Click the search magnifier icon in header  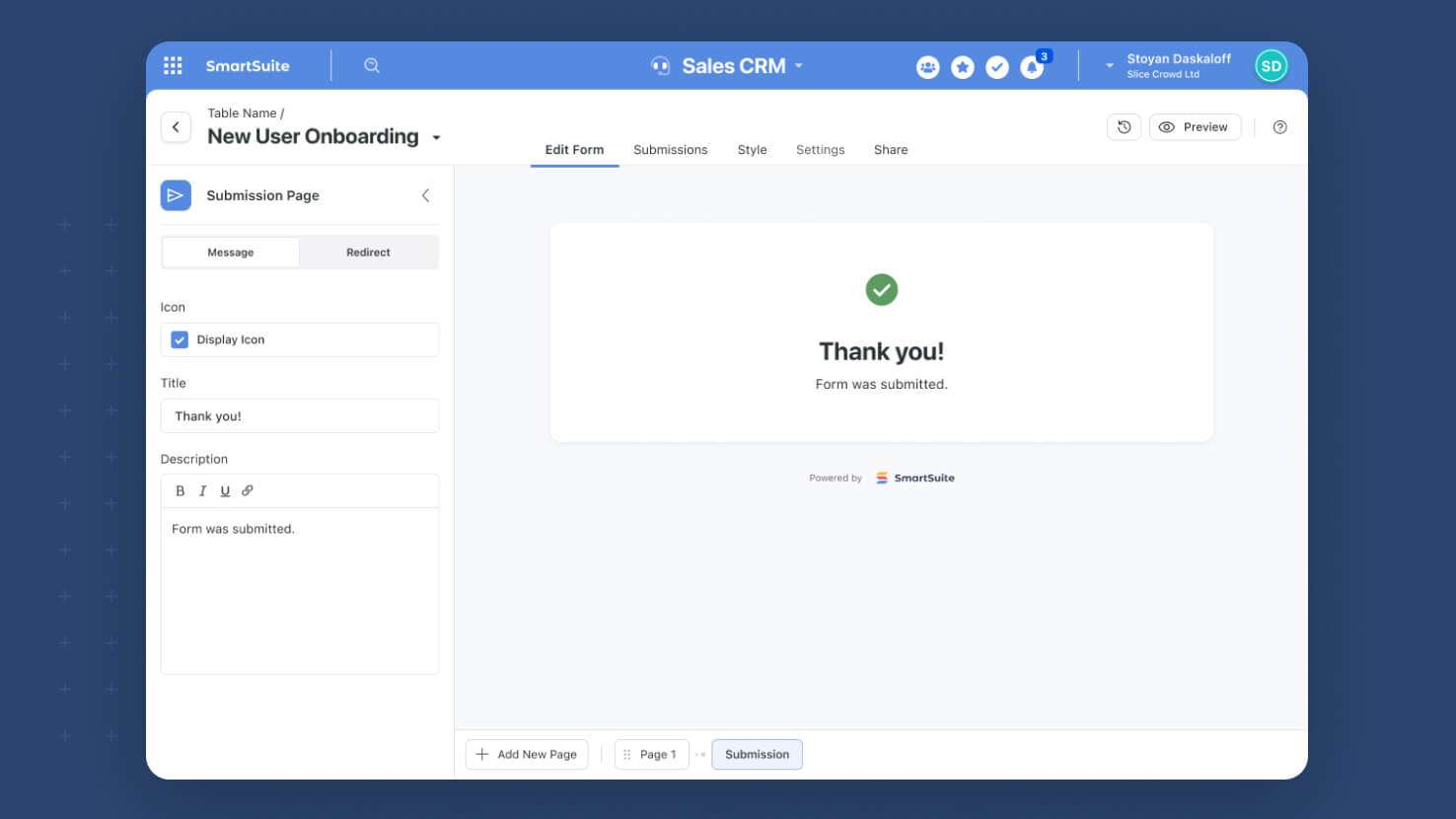pyautogui.click(x=372, y=65)
